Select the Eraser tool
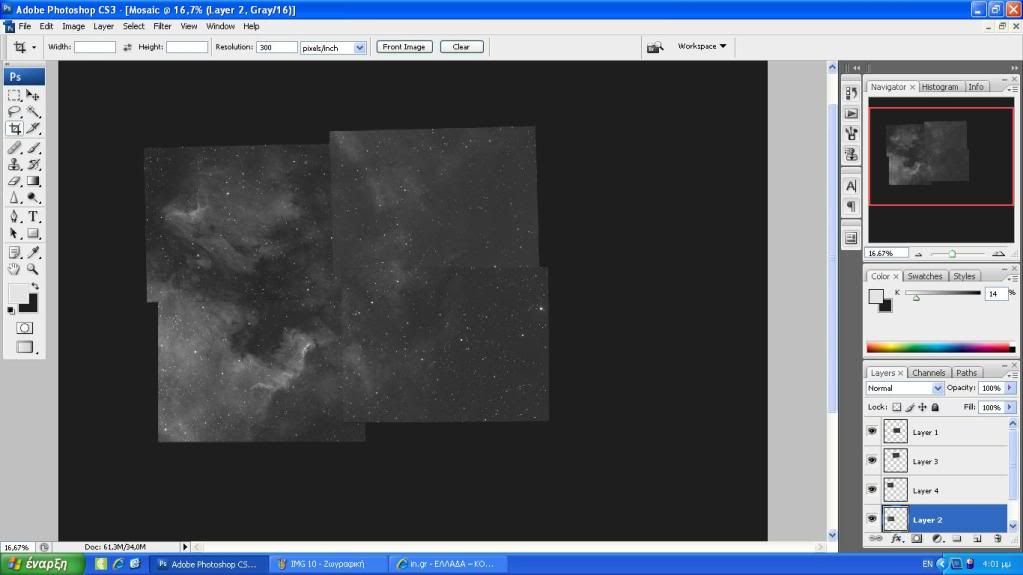Viewport: 1023px width, 575px height. (x=15, y=181)
